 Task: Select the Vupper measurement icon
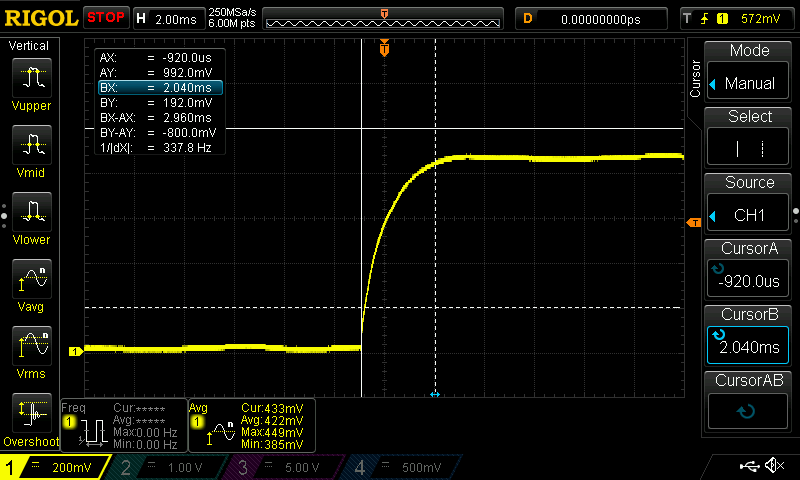[x=32, y=78]
